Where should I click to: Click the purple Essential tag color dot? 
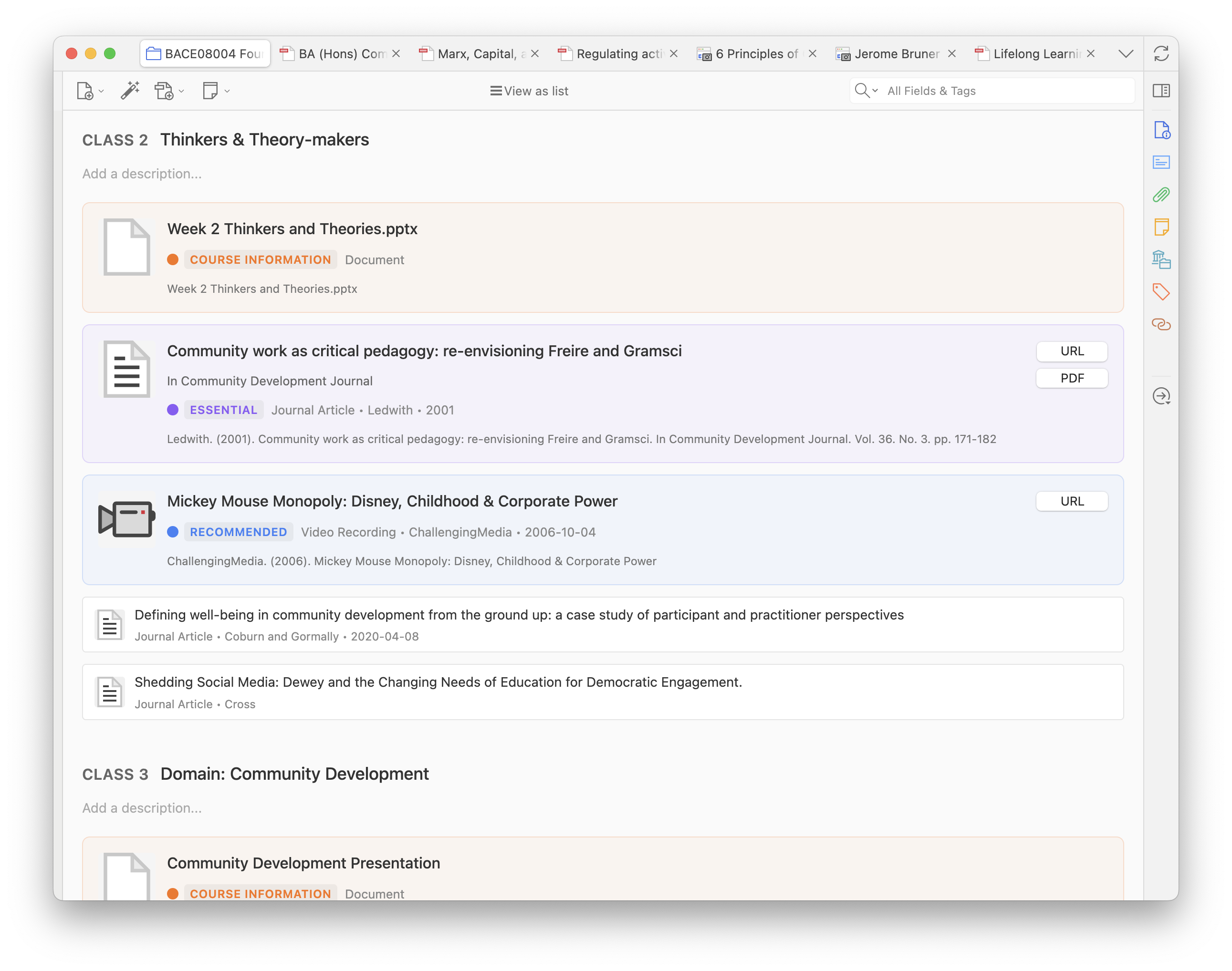(173, 410)
